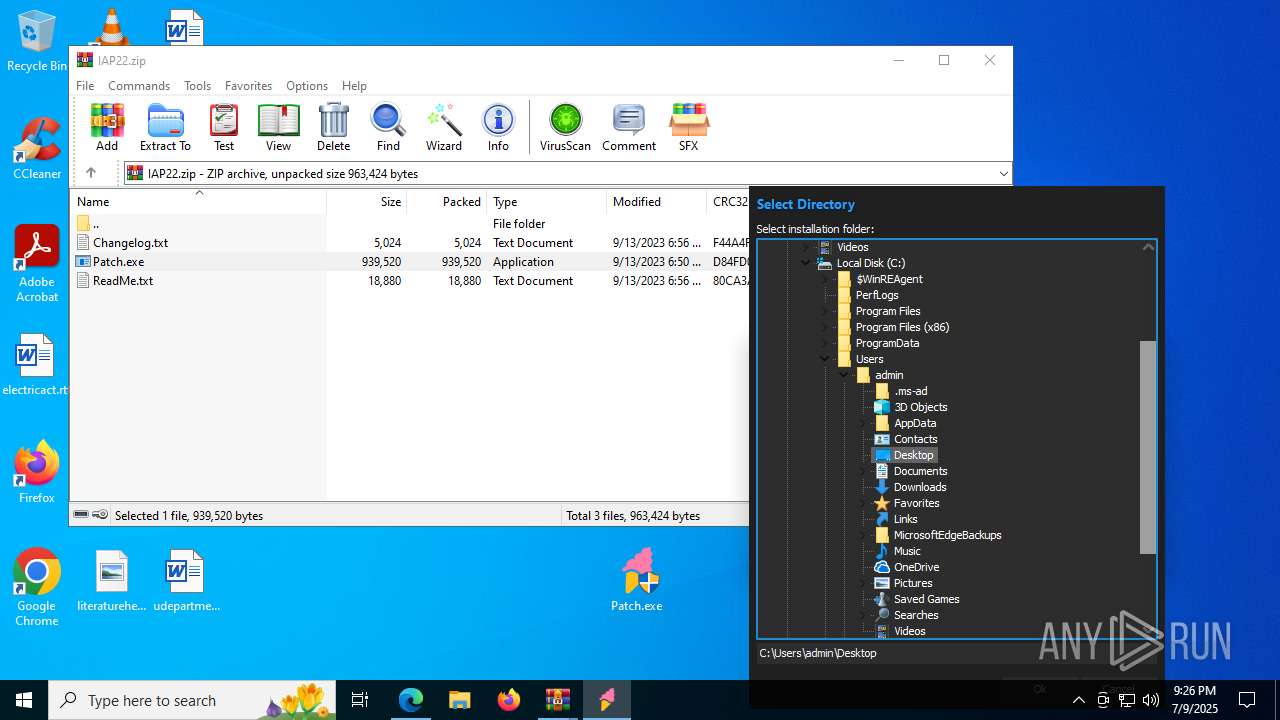
Task: Click the taskbar search box
Action: pos(194,700)
